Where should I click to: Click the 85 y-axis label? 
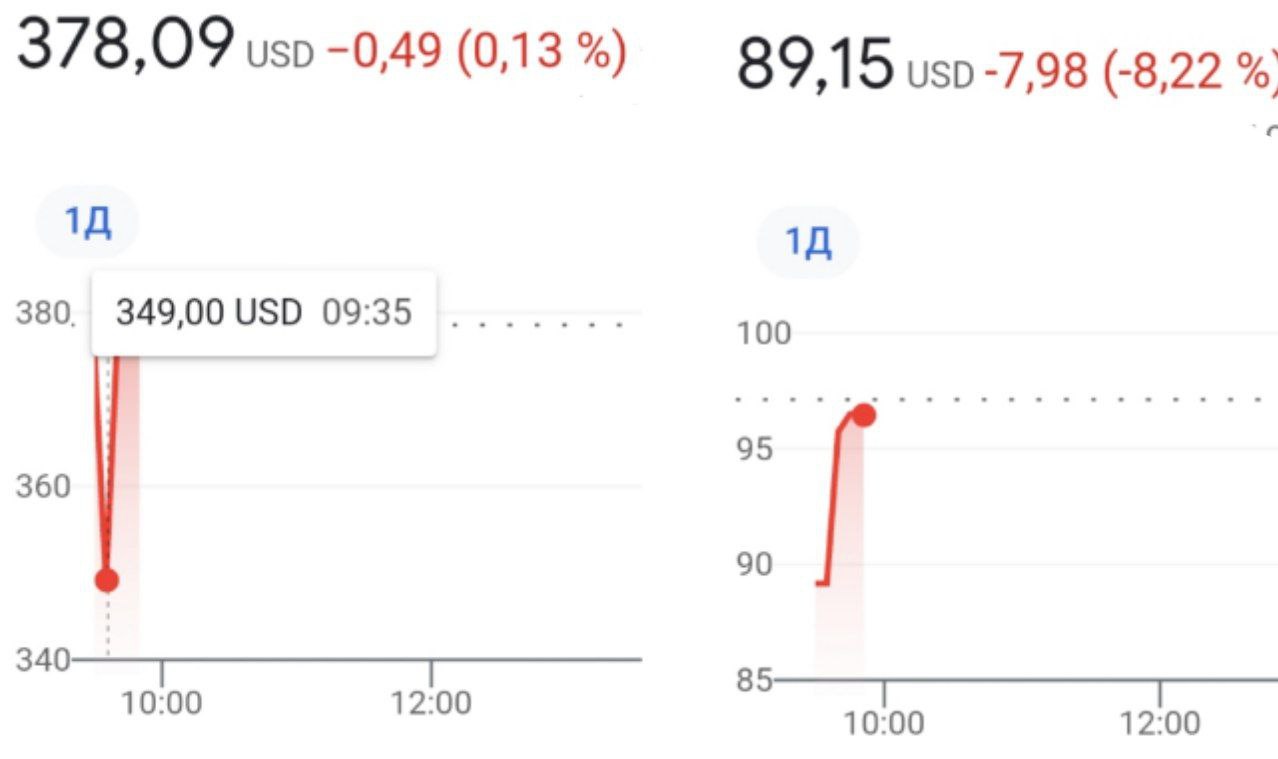click(756, 681)
